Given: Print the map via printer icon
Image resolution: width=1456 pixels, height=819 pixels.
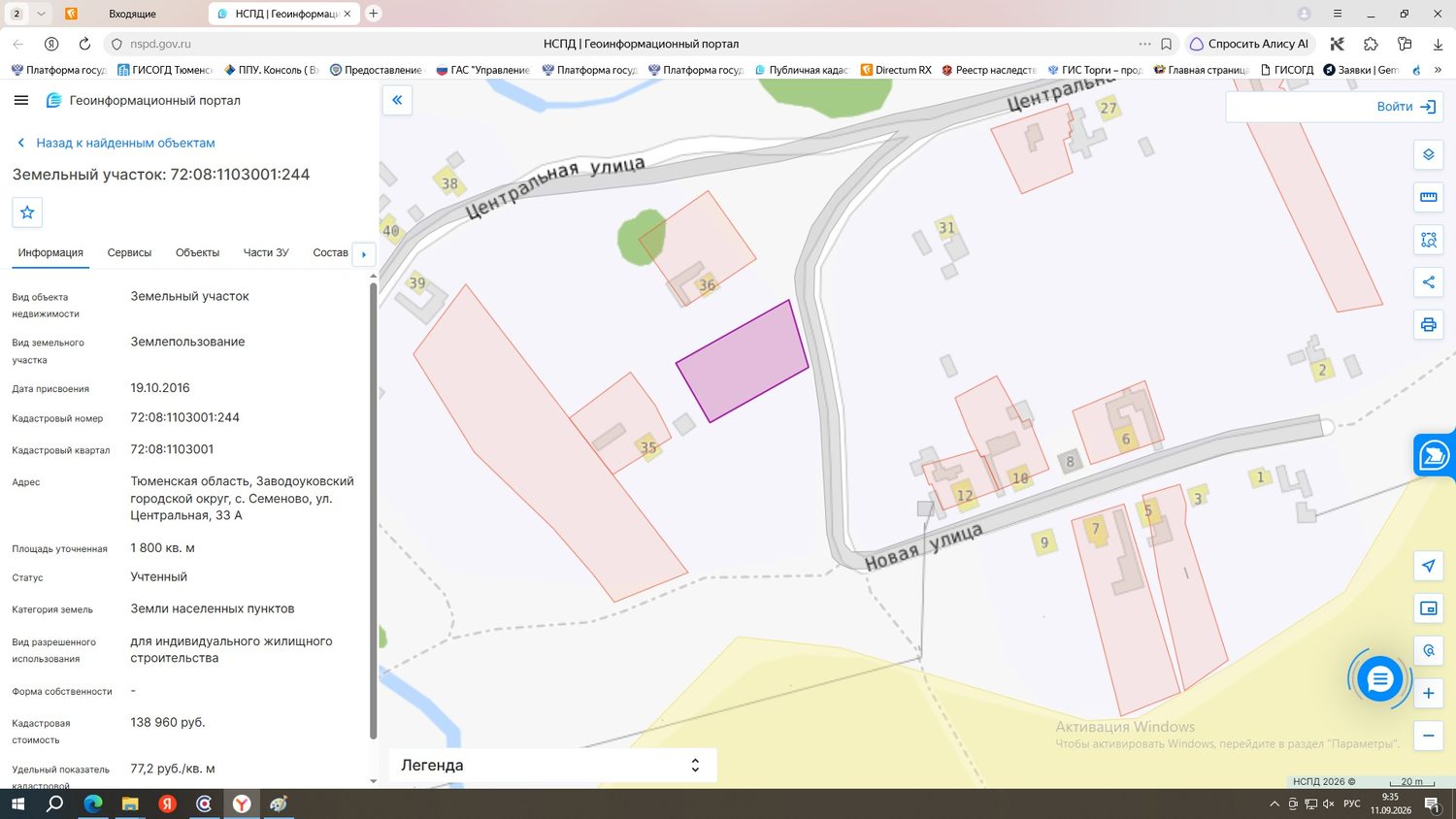Looking at the screenshot, I should point(1428,325).
